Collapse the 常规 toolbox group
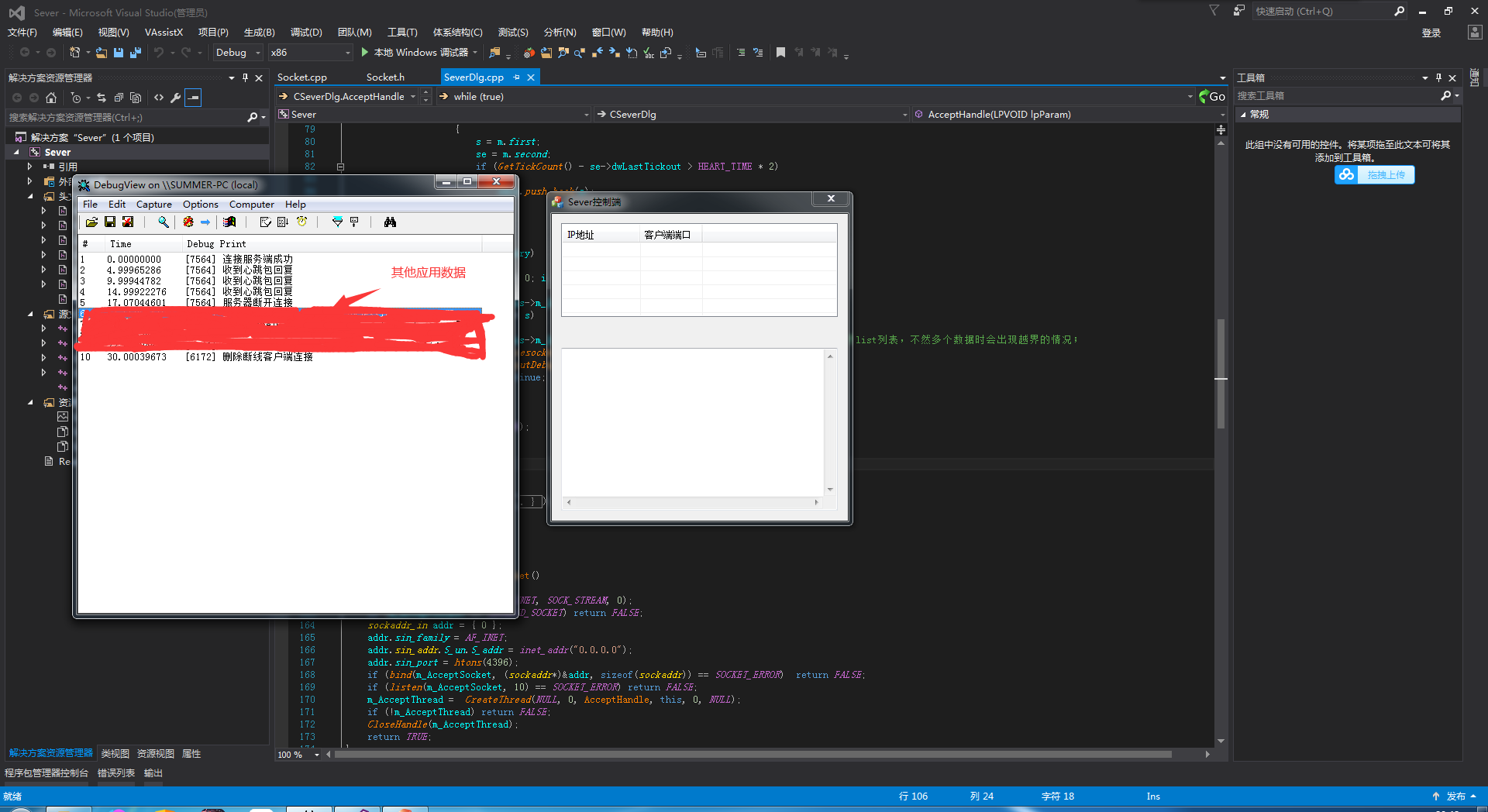This screenshot has height=812, width=1488. 1244,115
